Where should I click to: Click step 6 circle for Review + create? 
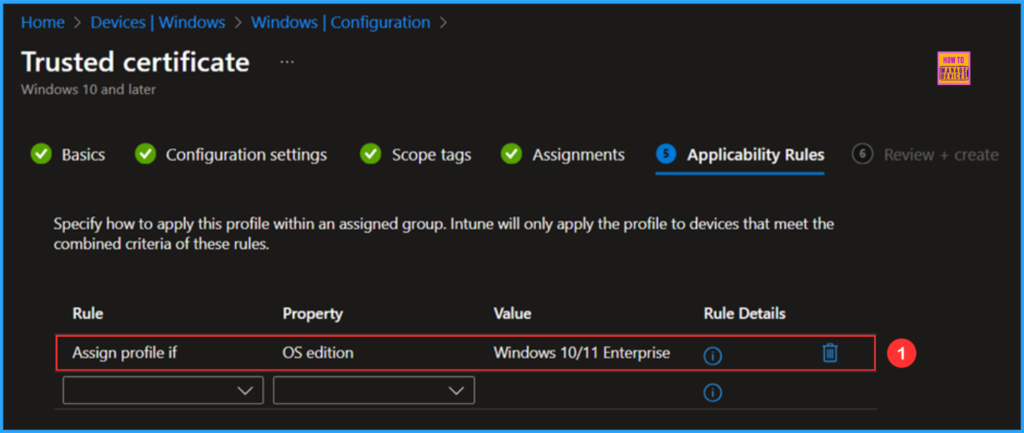[862, 155]
